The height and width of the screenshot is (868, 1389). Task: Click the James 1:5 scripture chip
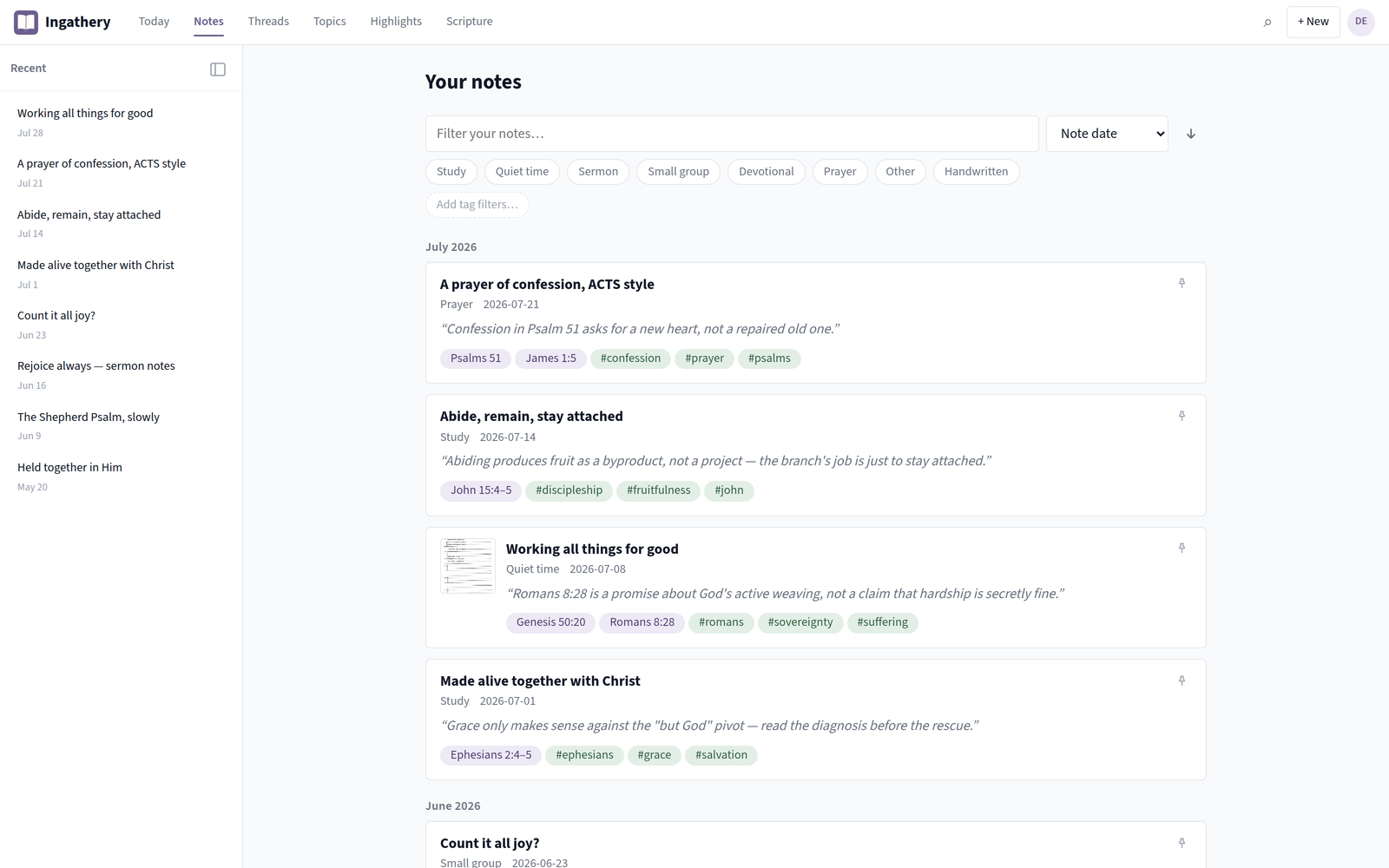point(550,358)
